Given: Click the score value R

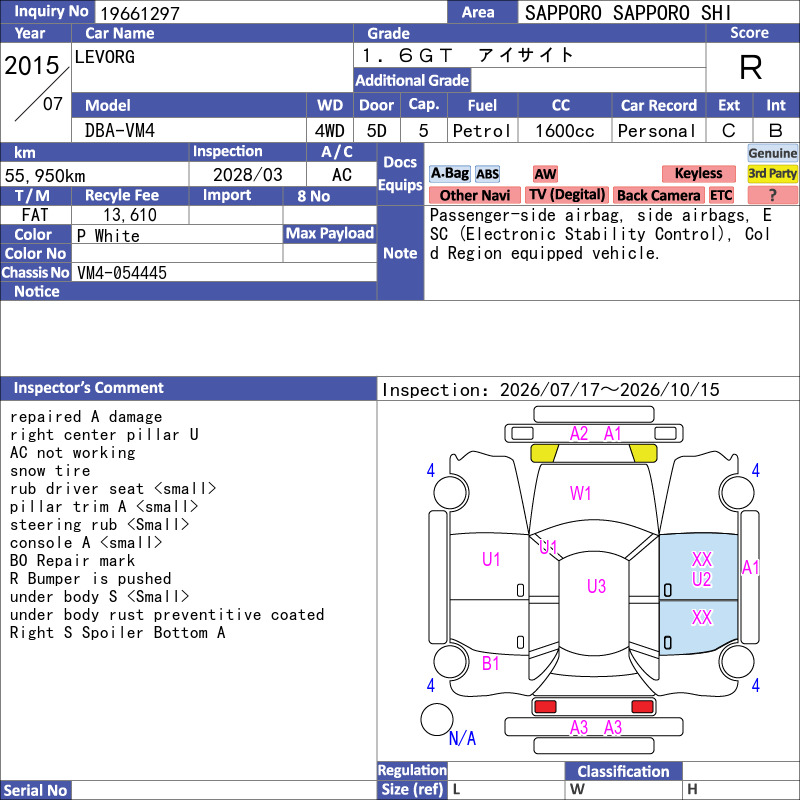Looking at the screenshot, I should (x=751, y=67).
